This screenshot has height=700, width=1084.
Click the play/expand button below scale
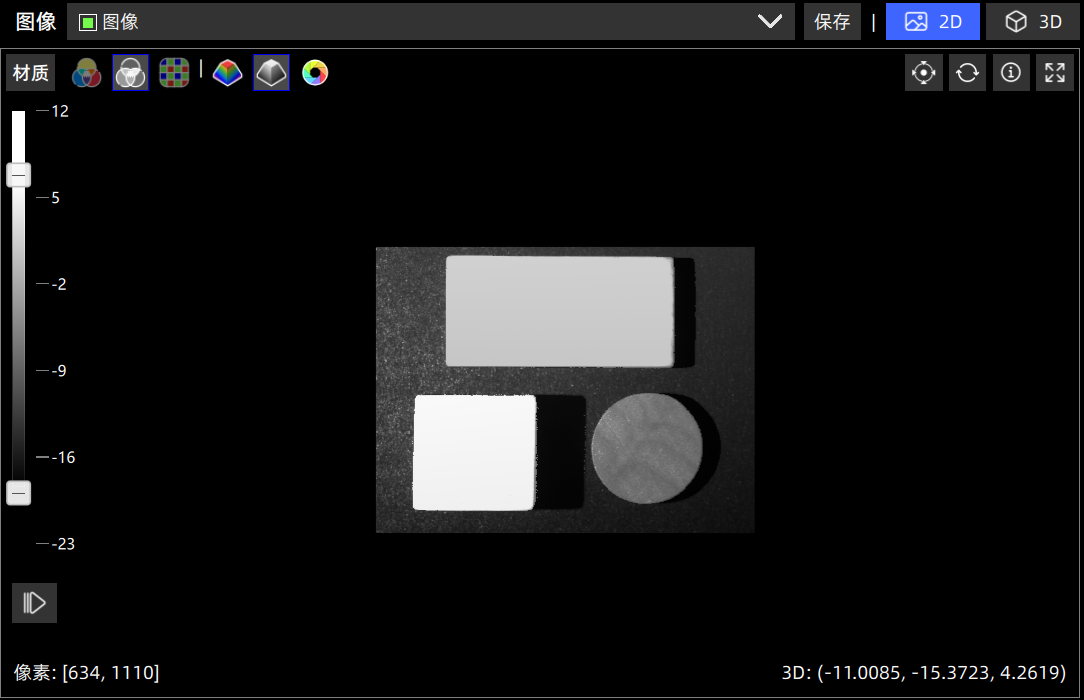[x=35, y=603]
